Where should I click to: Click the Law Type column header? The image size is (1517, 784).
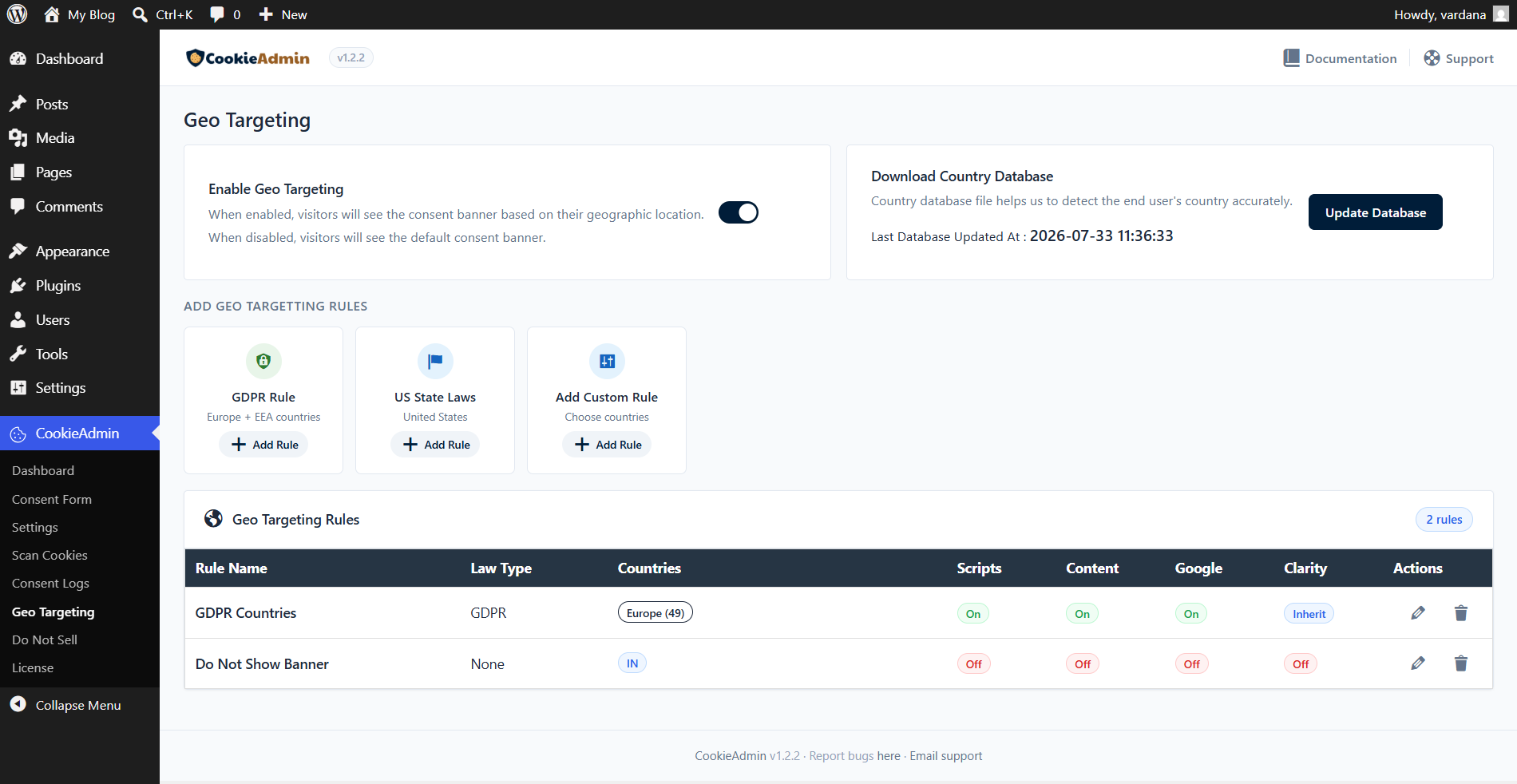[501, 568]
